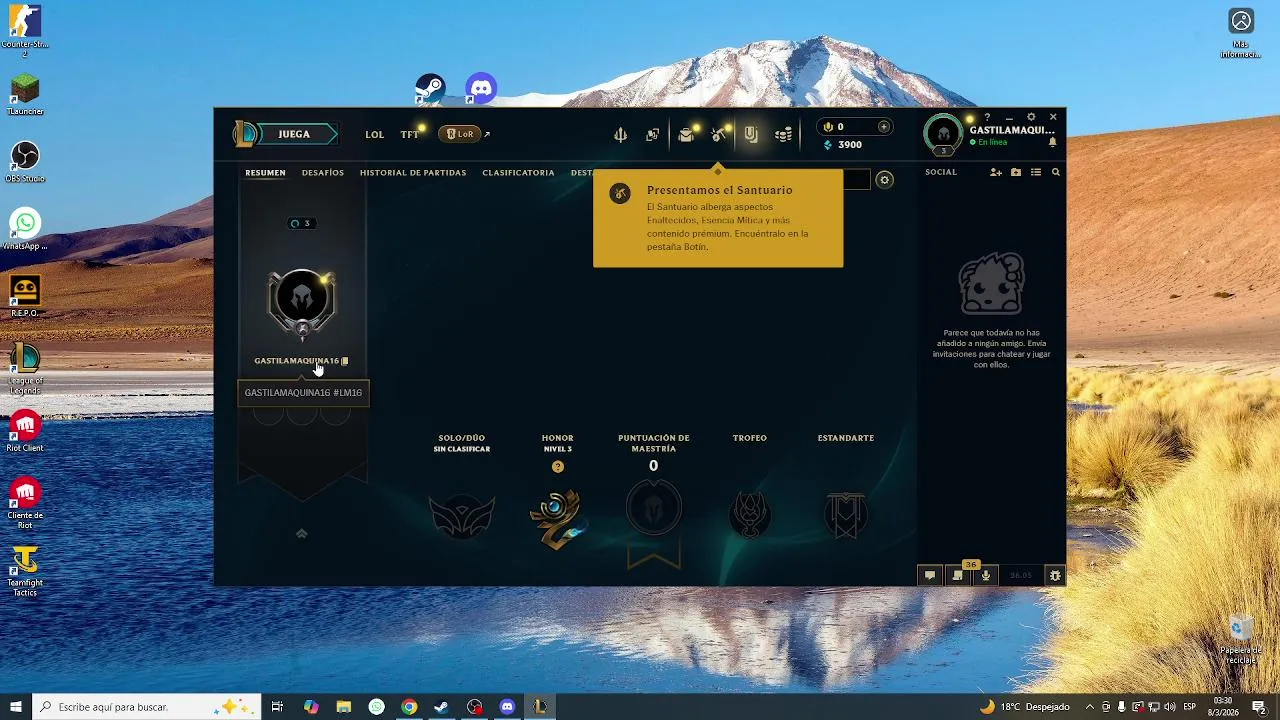Click the GASTILAMAQUINA16 profile name

point(296,361)
